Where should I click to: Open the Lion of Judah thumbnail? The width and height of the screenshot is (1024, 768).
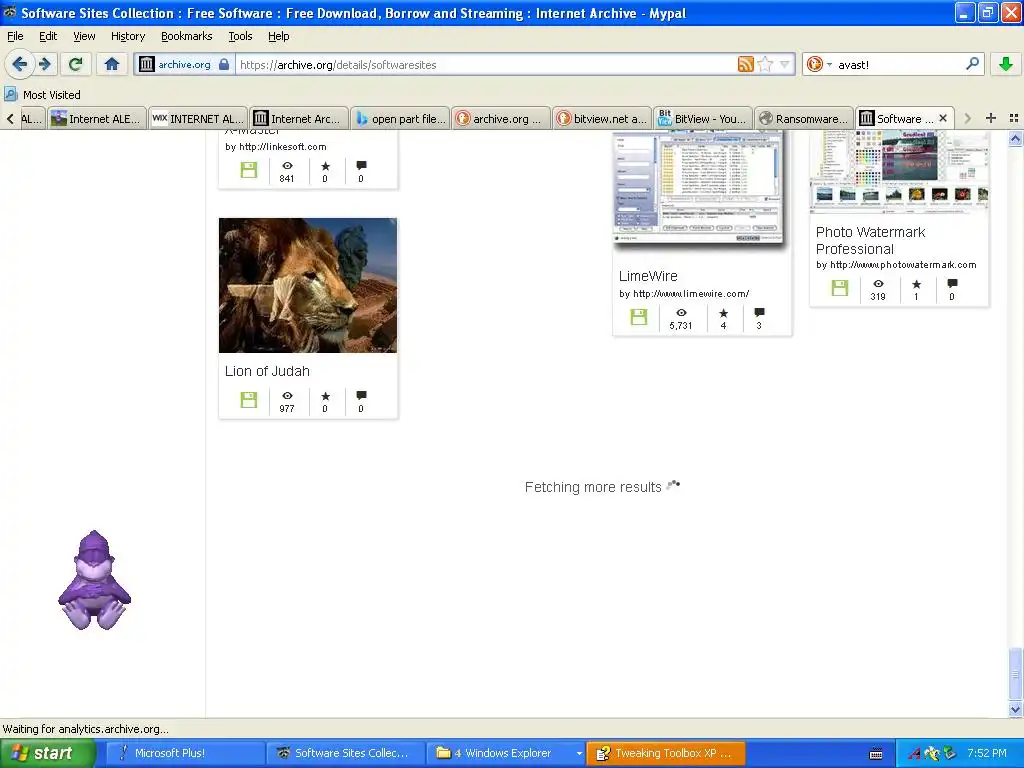(308, 285)
